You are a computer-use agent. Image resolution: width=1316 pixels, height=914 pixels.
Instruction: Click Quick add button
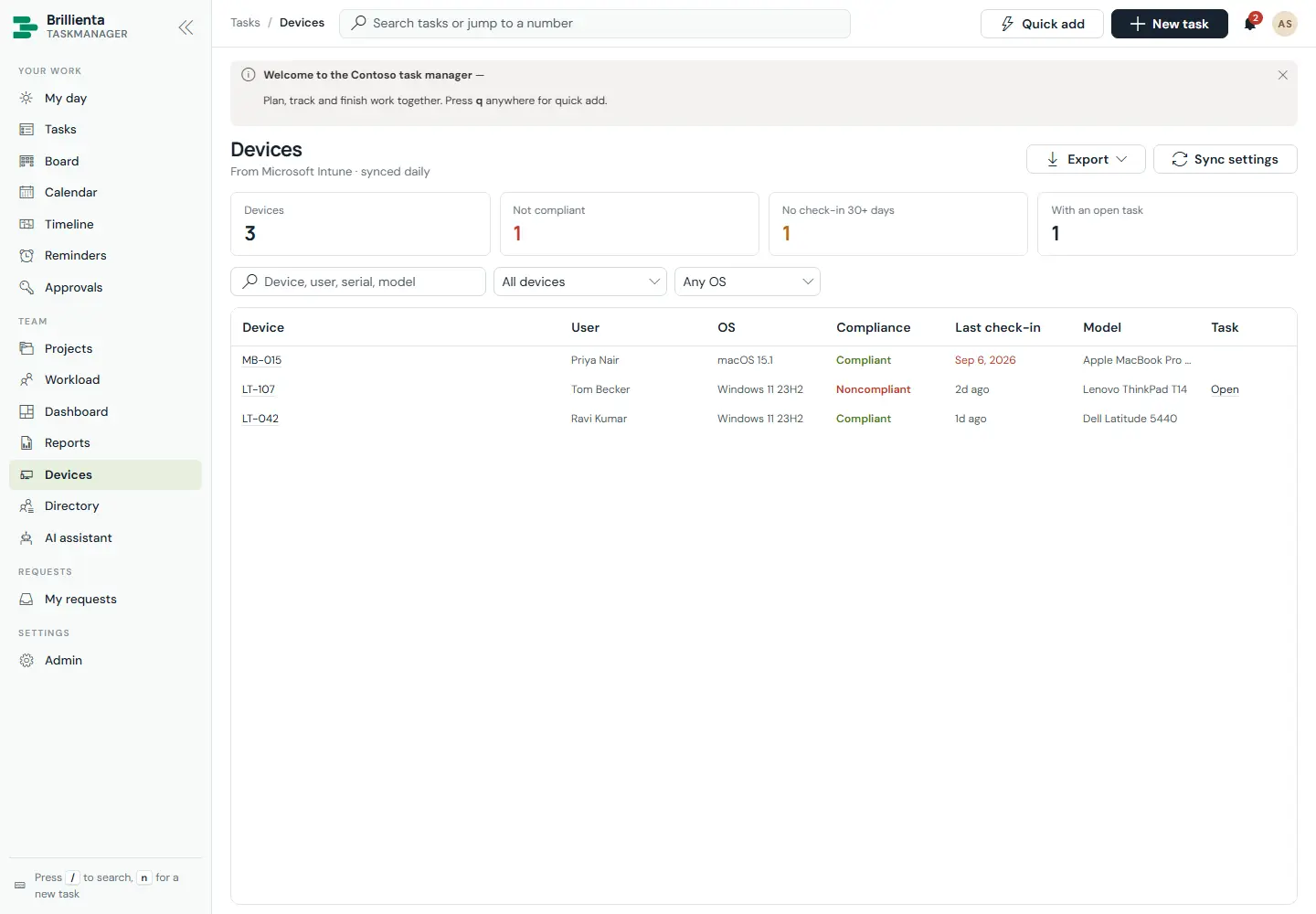1042,24
